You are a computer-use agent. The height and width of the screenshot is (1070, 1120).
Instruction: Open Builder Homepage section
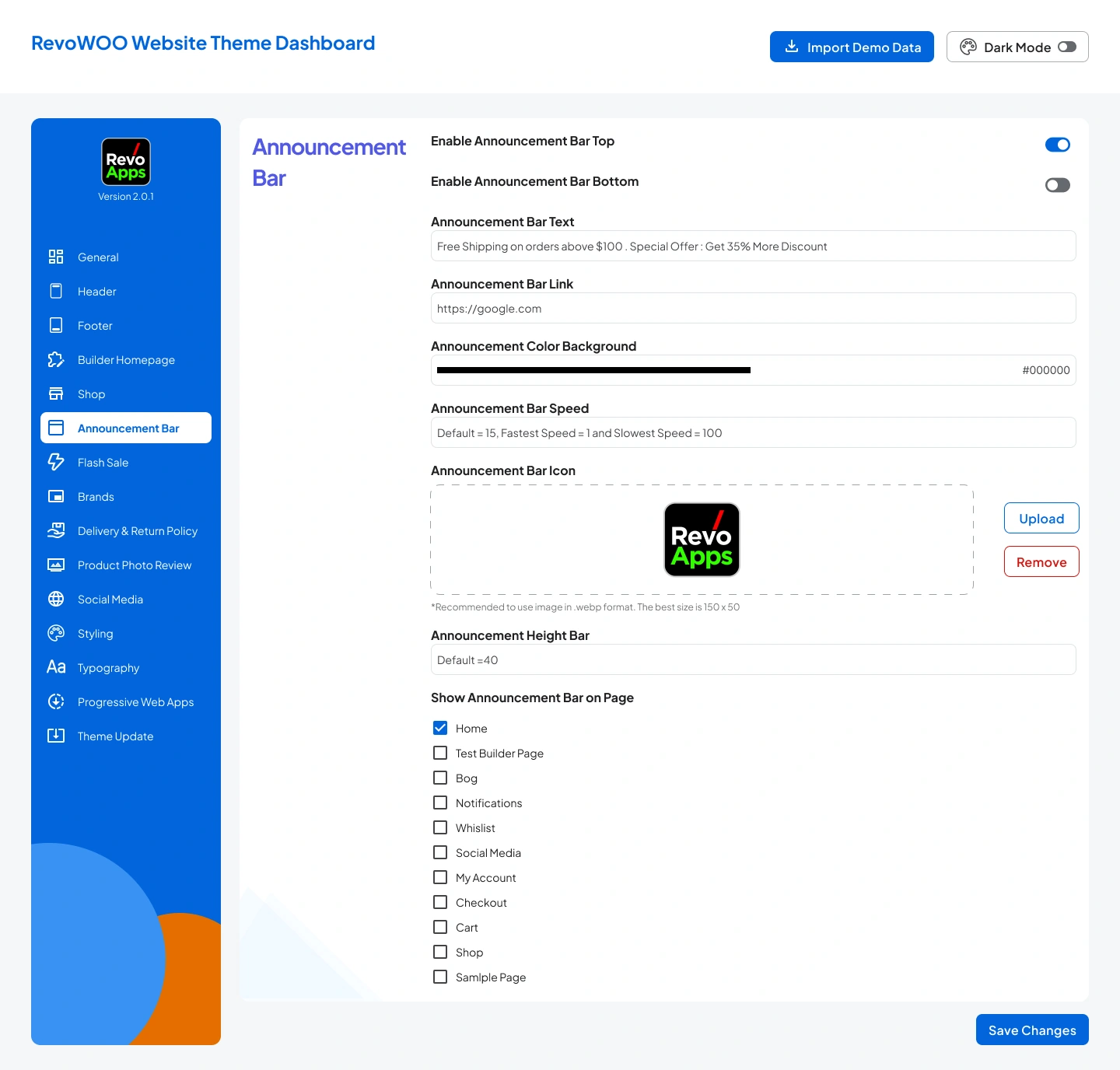(x=126, y=359)
